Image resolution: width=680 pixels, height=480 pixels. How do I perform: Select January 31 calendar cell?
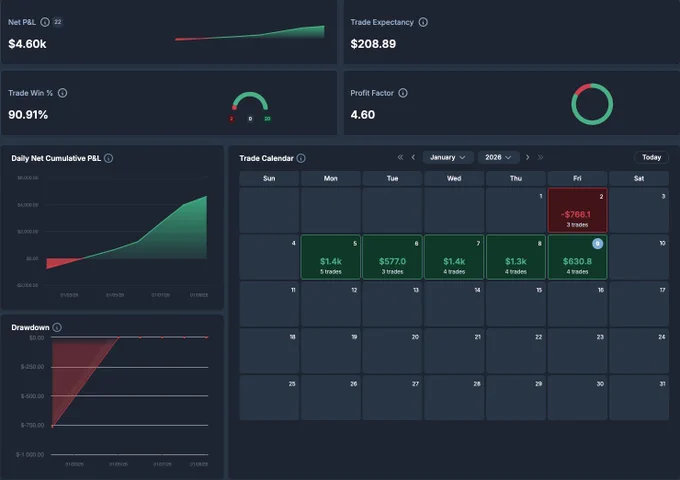pyautogui.click(x=639, y=398)
